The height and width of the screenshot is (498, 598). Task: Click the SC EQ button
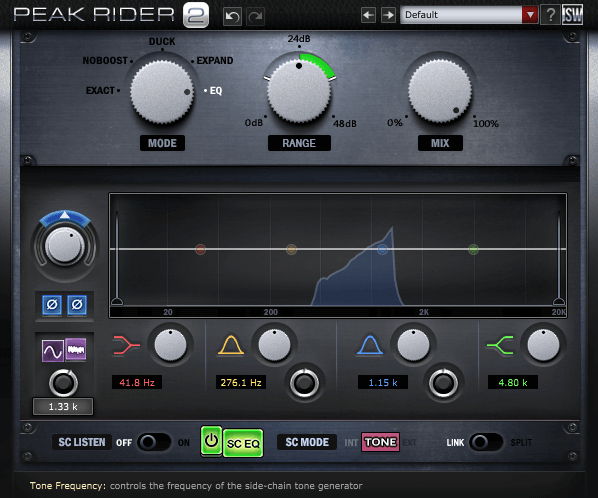243,443
